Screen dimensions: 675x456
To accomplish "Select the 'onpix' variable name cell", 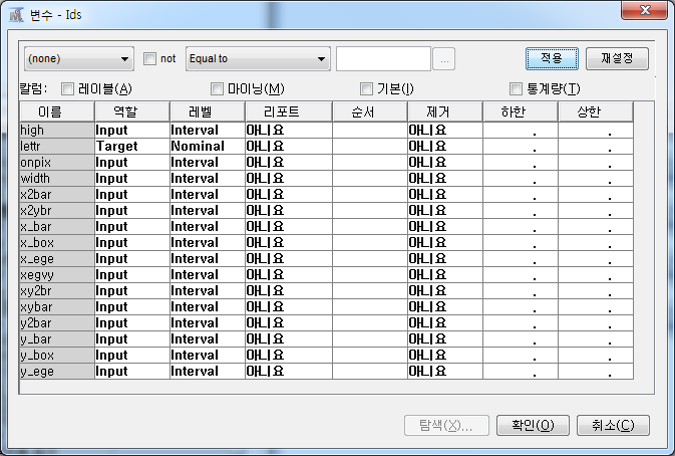I will (x=57, y=162).
